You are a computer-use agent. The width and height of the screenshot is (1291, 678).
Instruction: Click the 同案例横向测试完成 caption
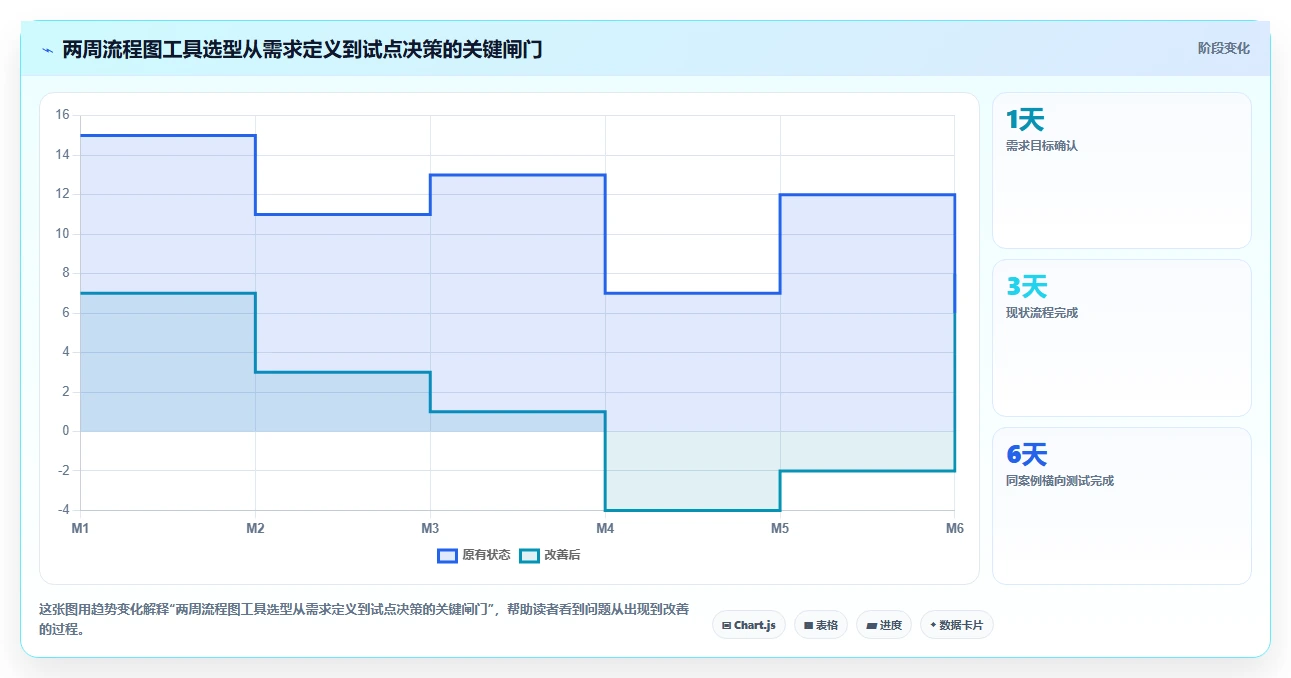[x=1060, y=481]
